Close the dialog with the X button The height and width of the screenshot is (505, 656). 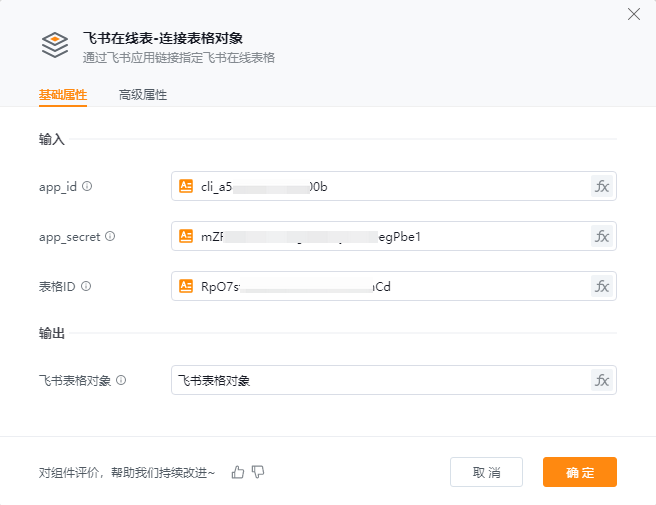pyautogui.click(x=634, y=14)
